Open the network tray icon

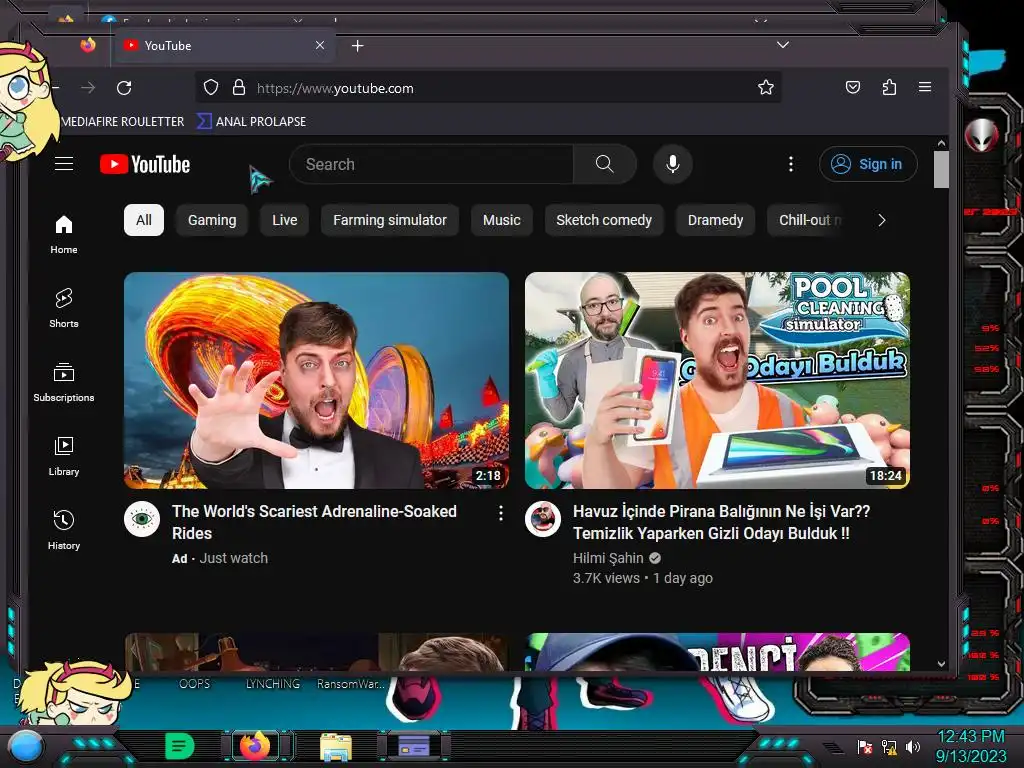coord(889,746)
